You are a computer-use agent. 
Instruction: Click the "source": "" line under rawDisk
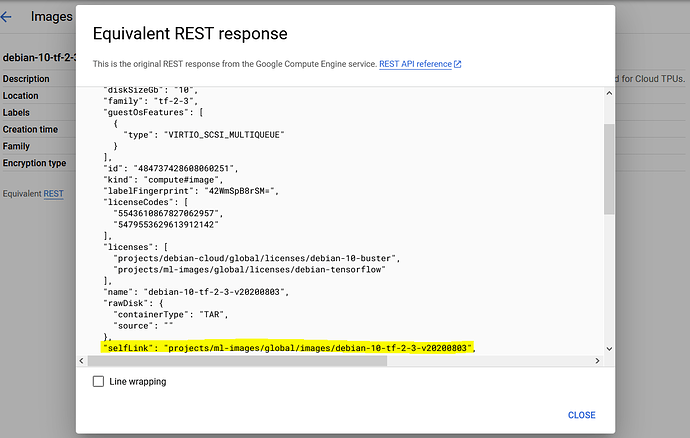[x=143, y=326]
